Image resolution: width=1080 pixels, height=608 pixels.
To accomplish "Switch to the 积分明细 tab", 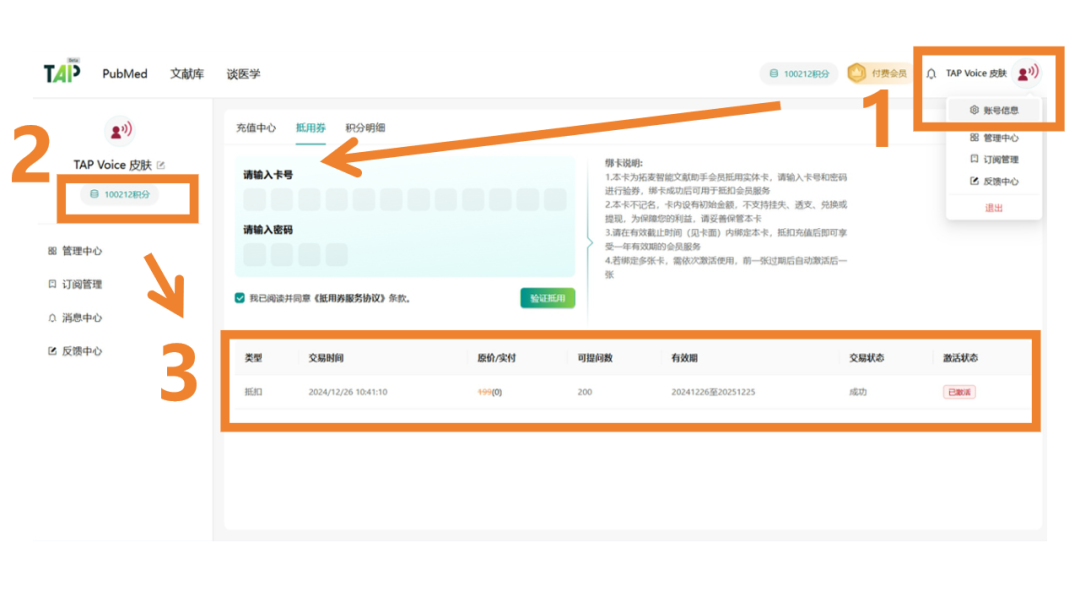I will [x=365, y=128].
